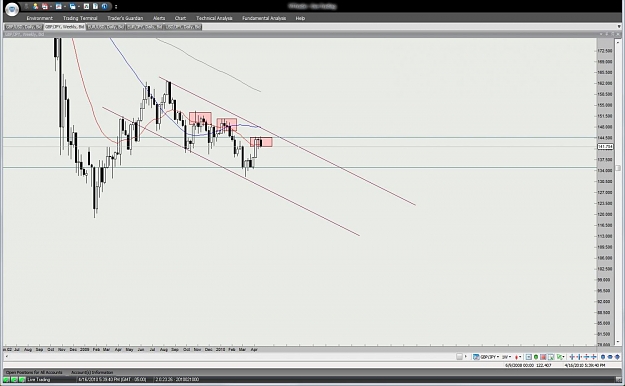Open the Help menu
This screenshot has width=625, height=386.
pos(300,18)
